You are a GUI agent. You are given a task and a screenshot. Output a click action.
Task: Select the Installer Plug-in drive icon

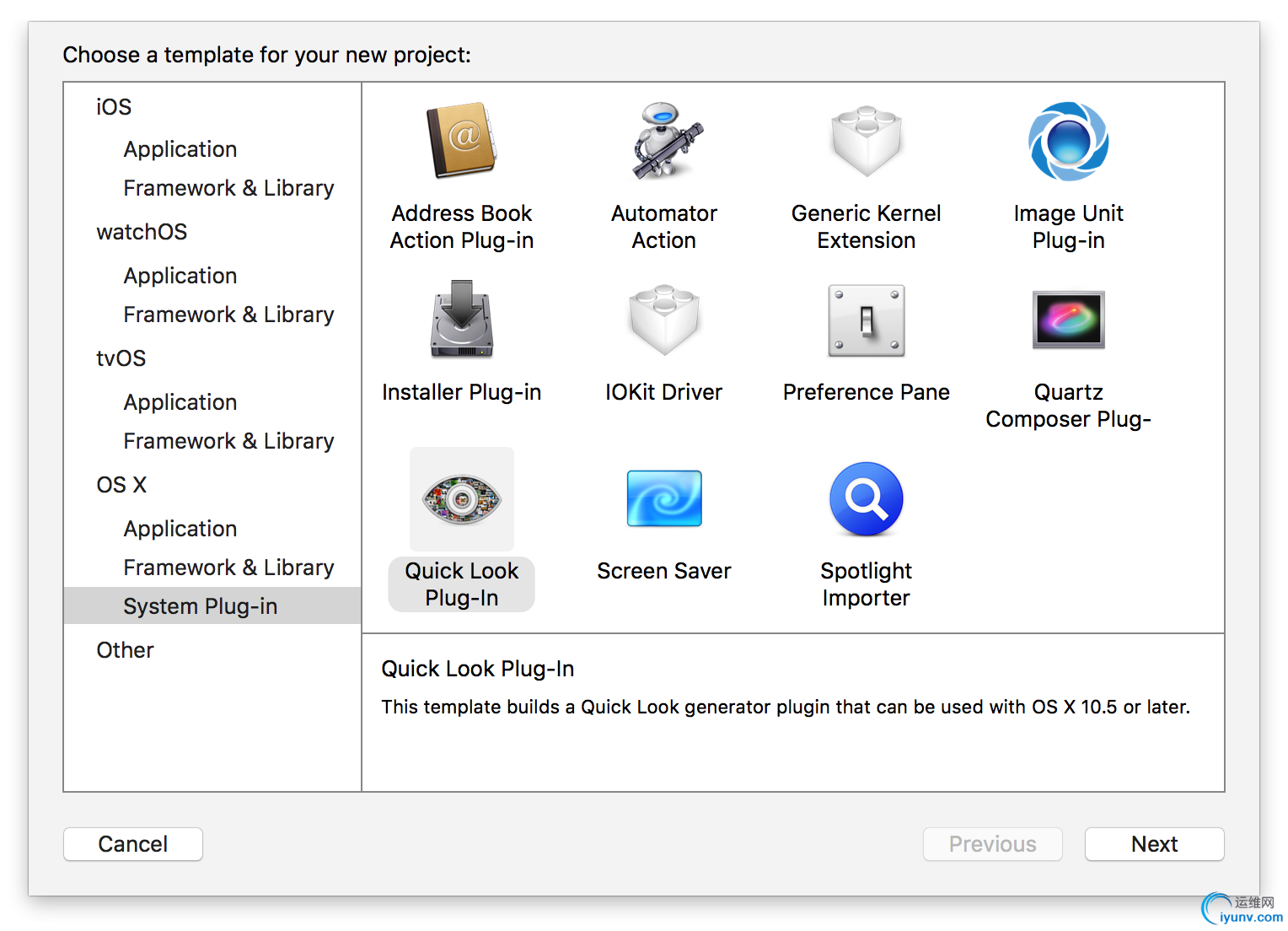click(461, 320)
